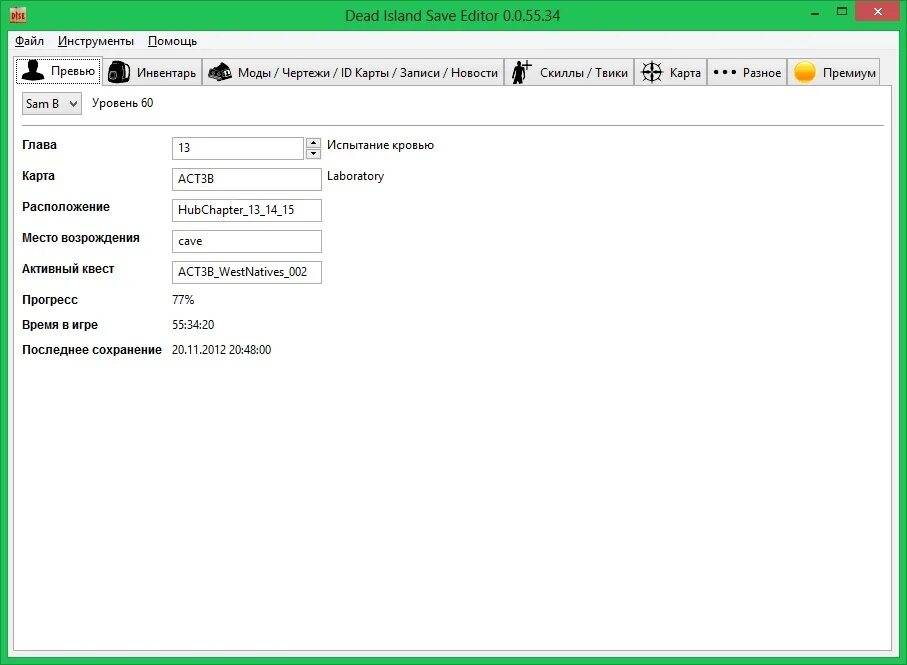Click the Карта field containing ACT3B

point(247,179)
